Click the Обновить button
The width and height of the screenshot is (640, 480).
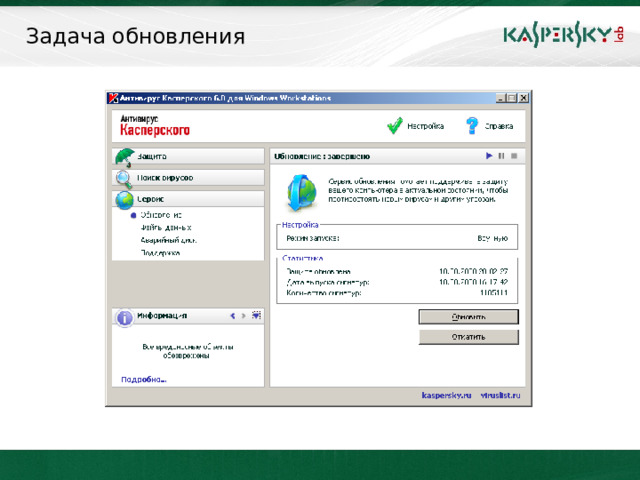[469, 317]
